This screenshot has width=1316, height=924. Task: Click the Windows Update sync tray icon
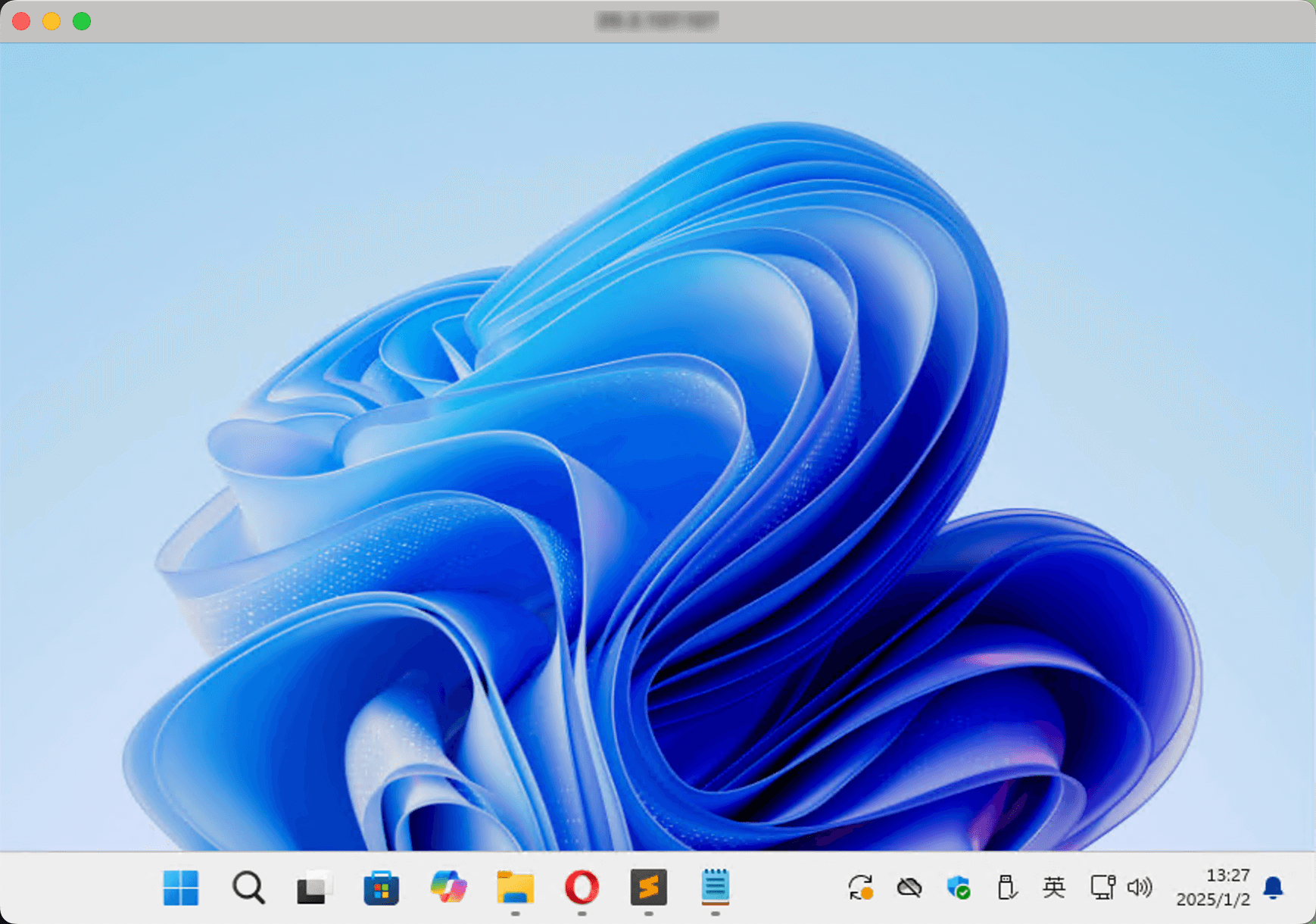pos(861,887)
